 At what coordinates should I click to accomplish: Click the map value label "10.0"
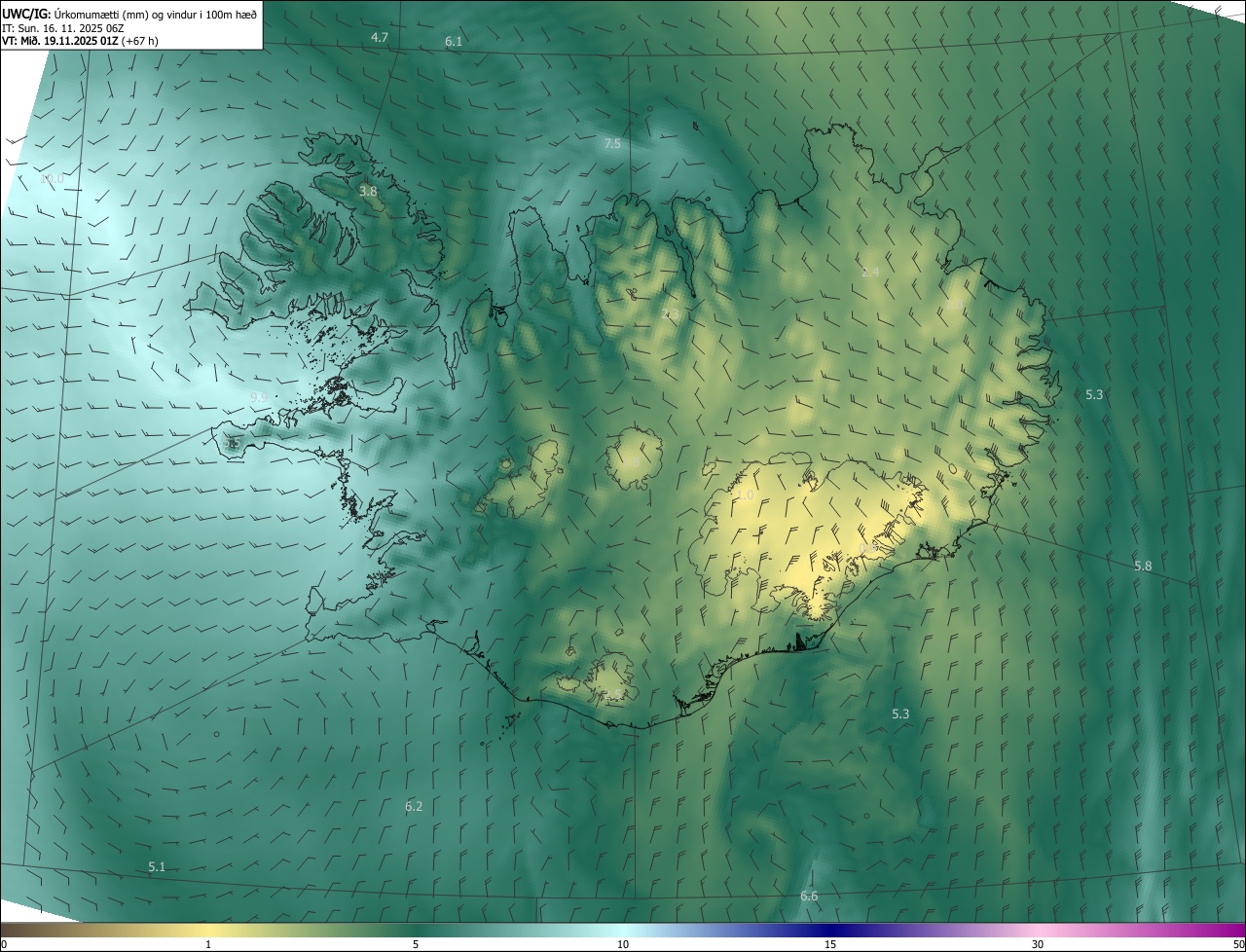(53, 179)
